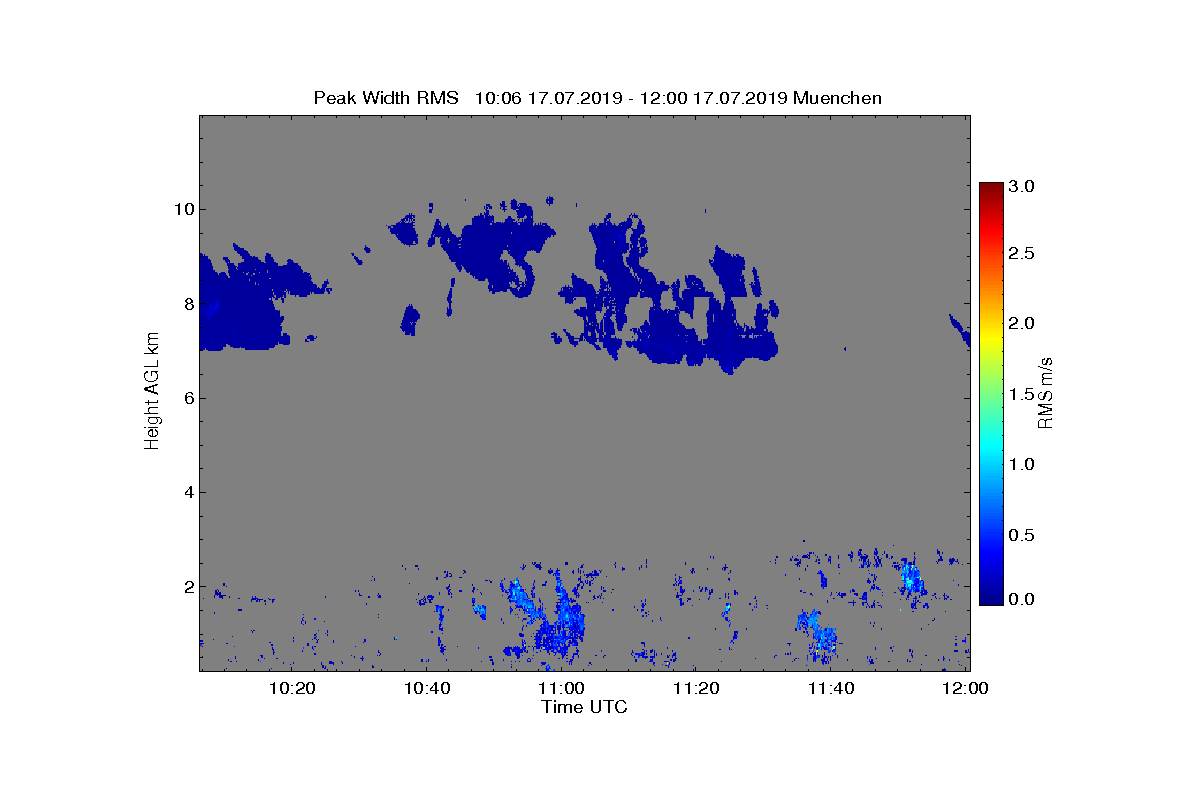Click the colorbar value 1.5
The height and width of the screenshot is (800, 1200).
tap(1020, 394)
